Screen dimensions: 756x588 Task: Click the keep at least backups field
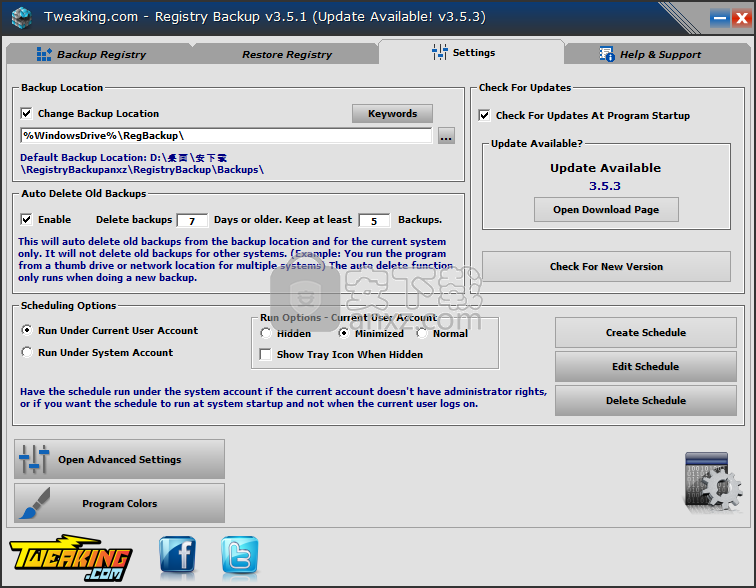coord(374,221)
